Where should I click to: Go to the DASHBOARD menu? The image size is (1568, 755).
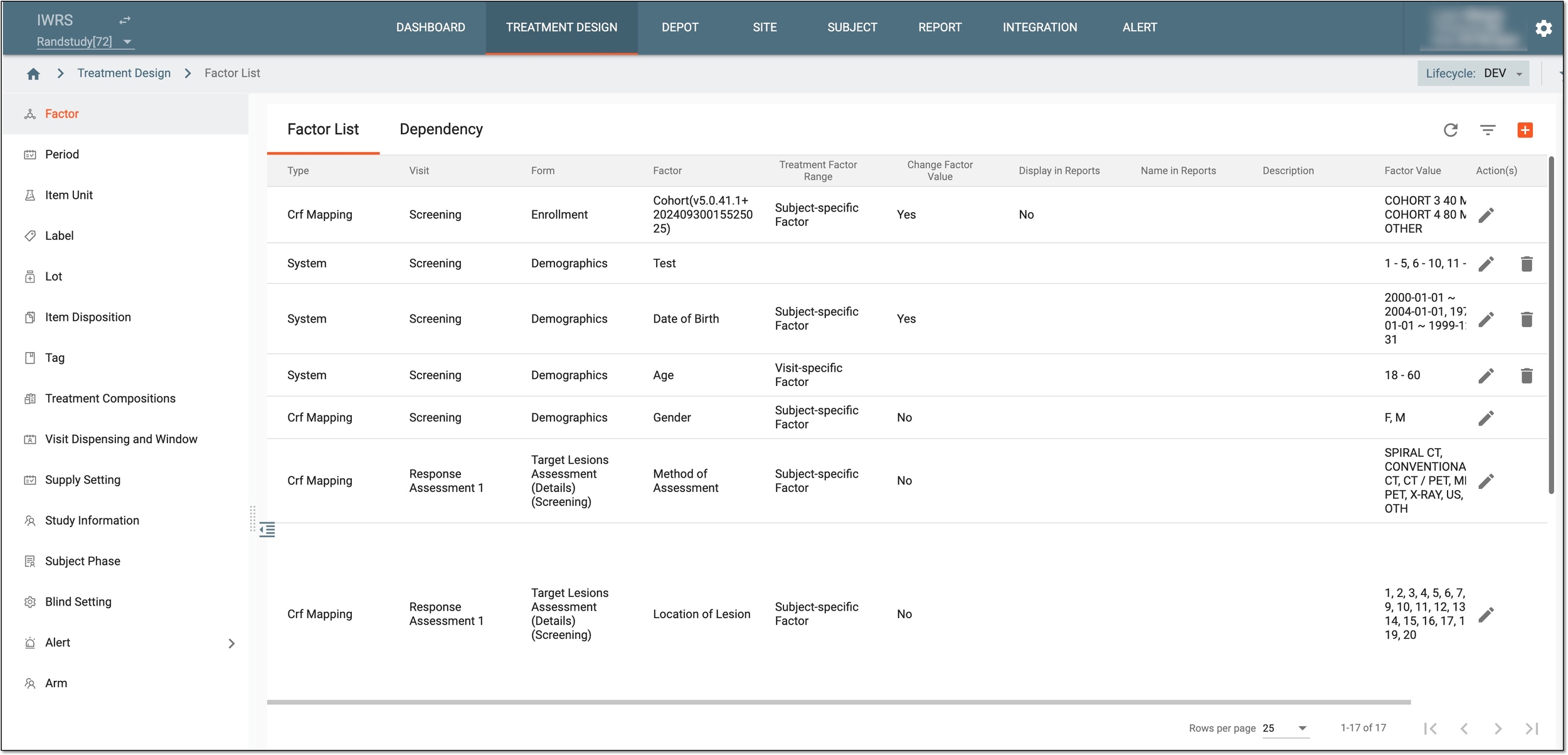click(x=430, y=28)
